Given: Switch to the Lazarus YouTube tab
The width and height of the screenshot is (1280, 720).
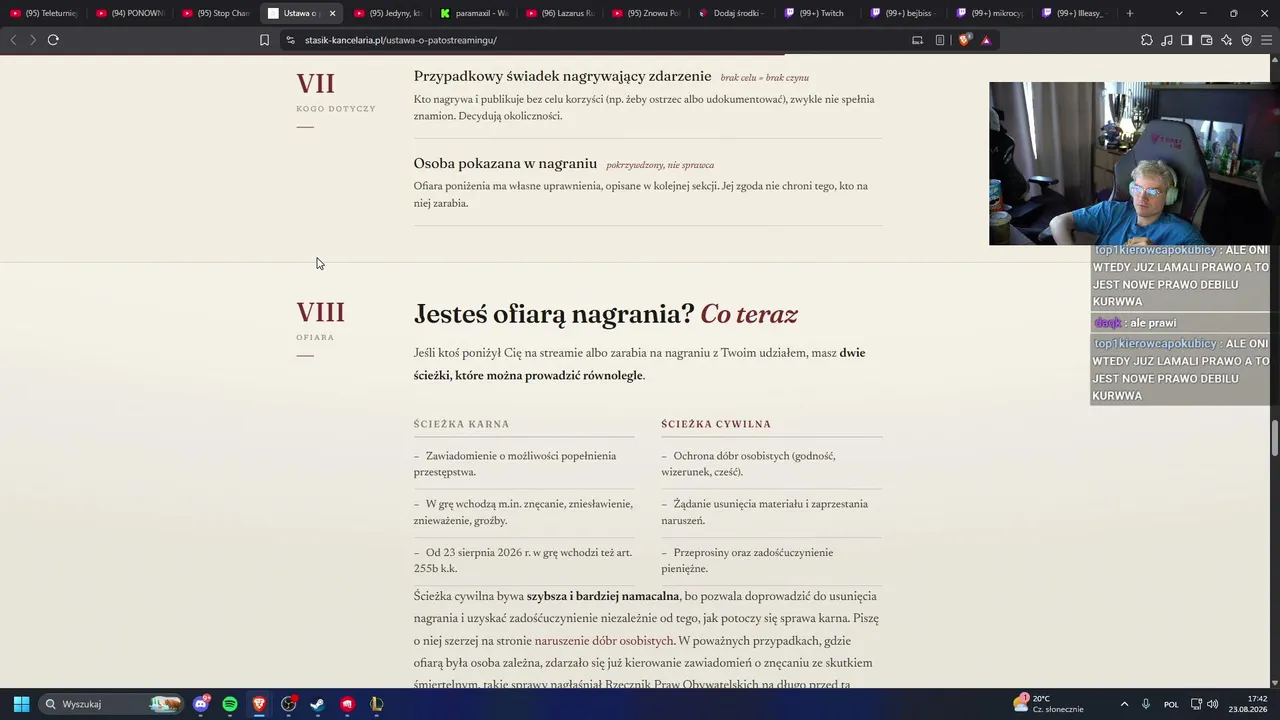Looking at the screenshot, I should [559, 13].
